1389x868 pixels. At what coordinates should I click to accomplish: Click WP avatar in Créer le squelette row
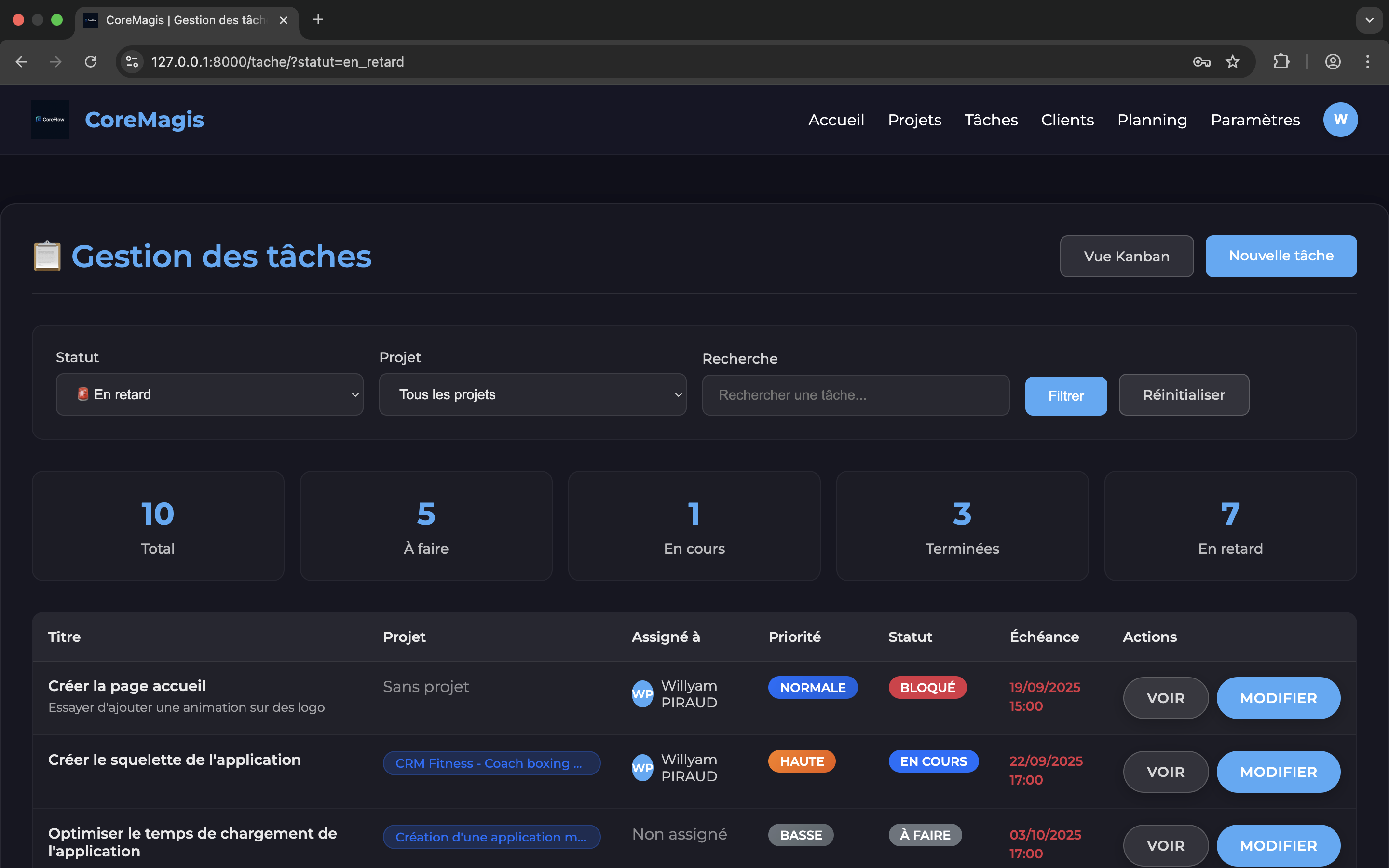[x=642, y=768]
